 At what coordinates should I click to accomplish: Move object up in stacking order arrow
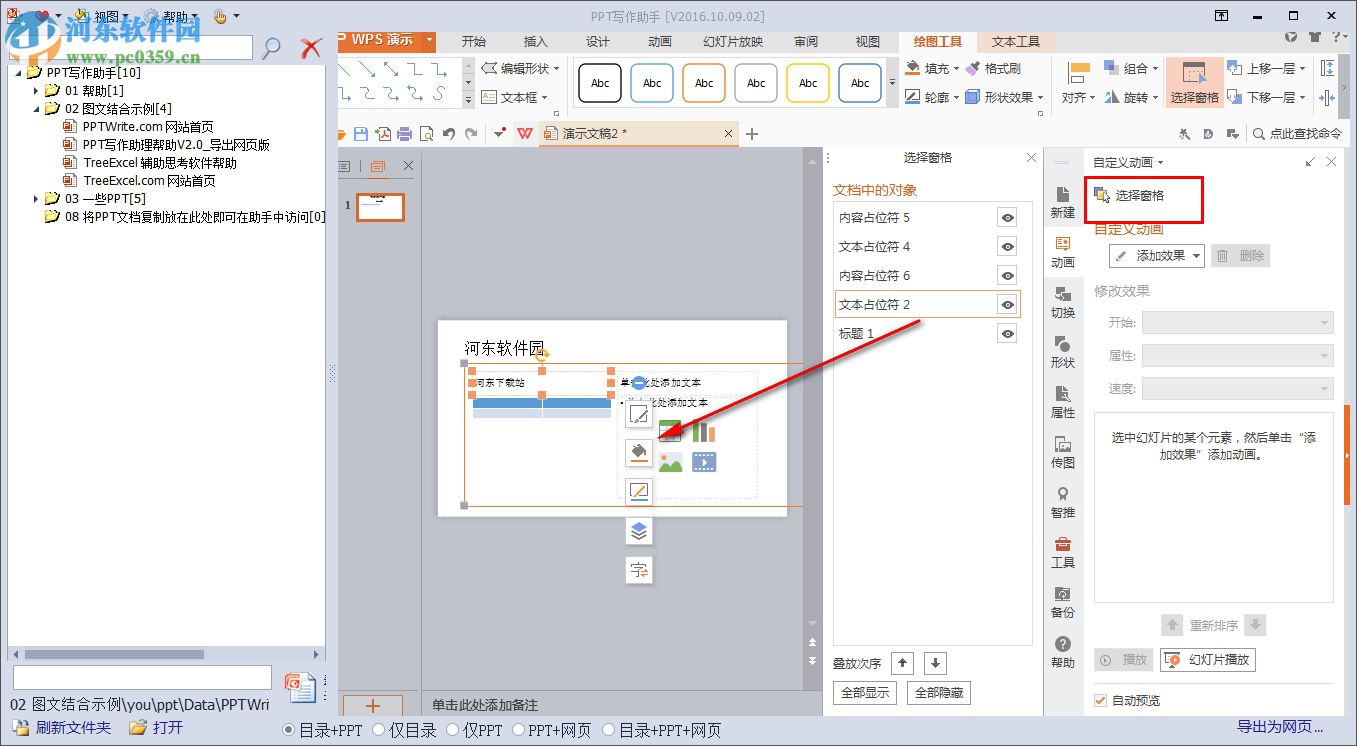tap(902, 663)
